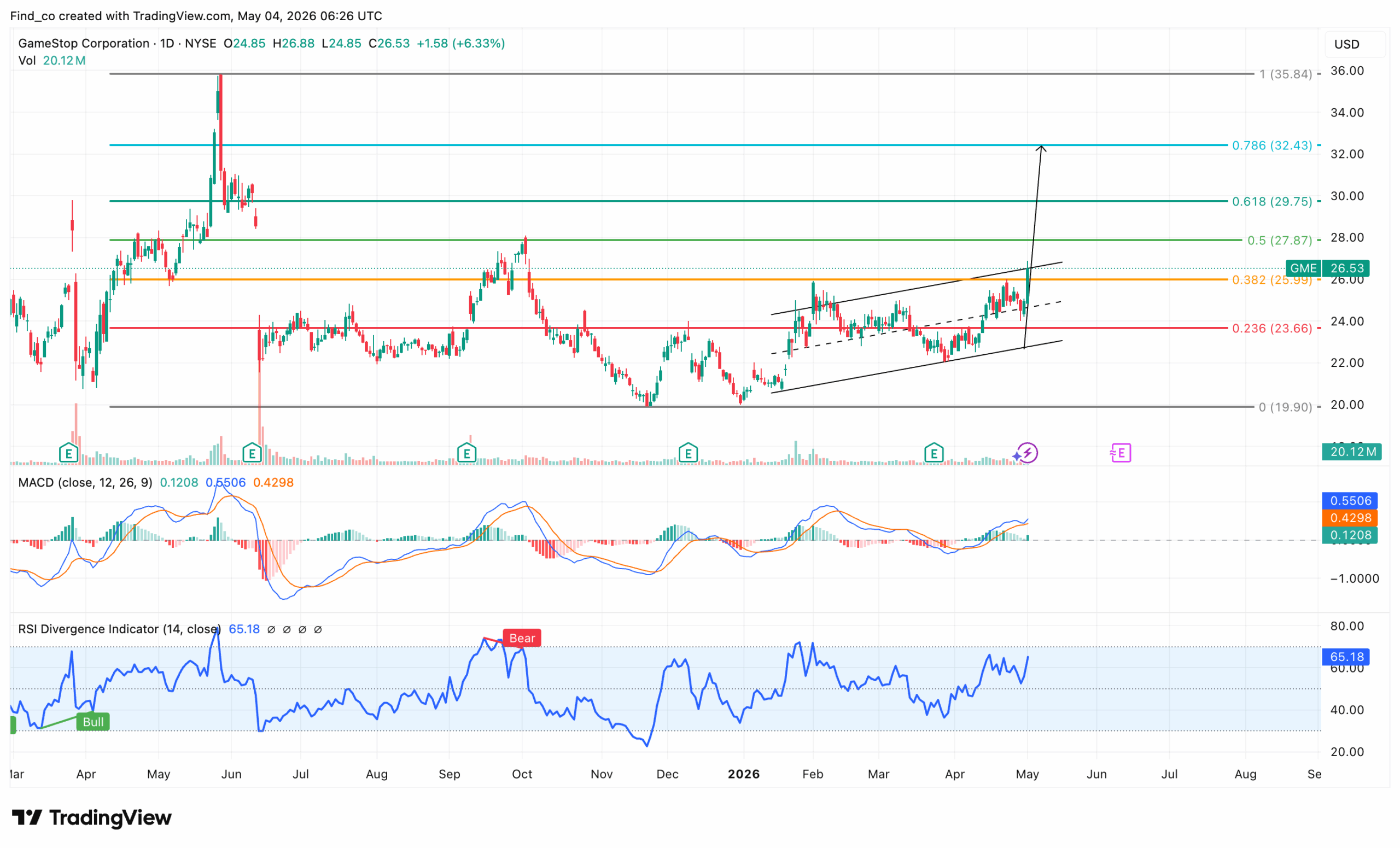Click the 30.00 price axis value
1400x848 pixels.
point(1347,196)
